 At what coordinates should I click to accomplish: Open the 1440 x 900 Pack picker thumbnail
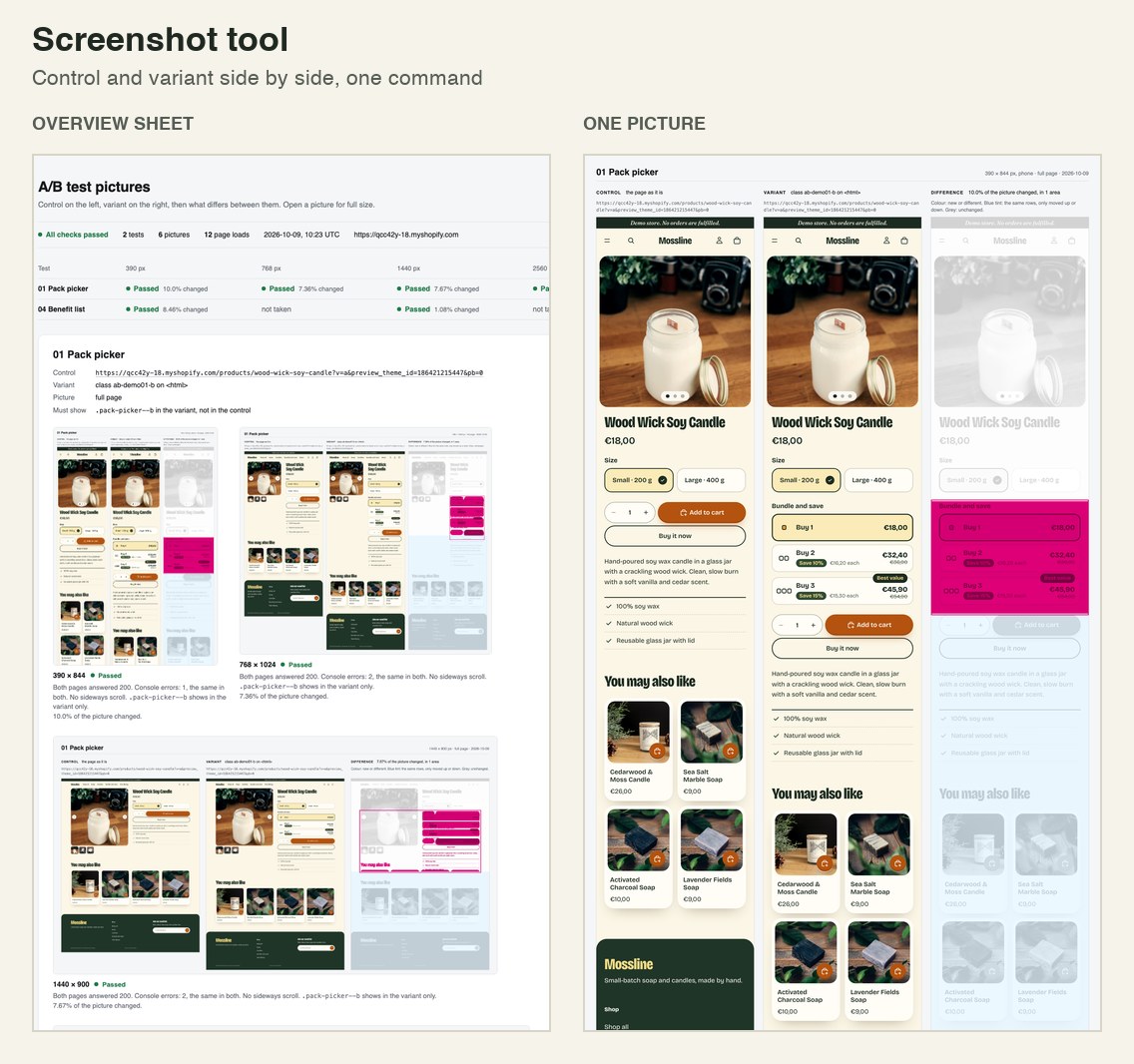pos(275,855)
